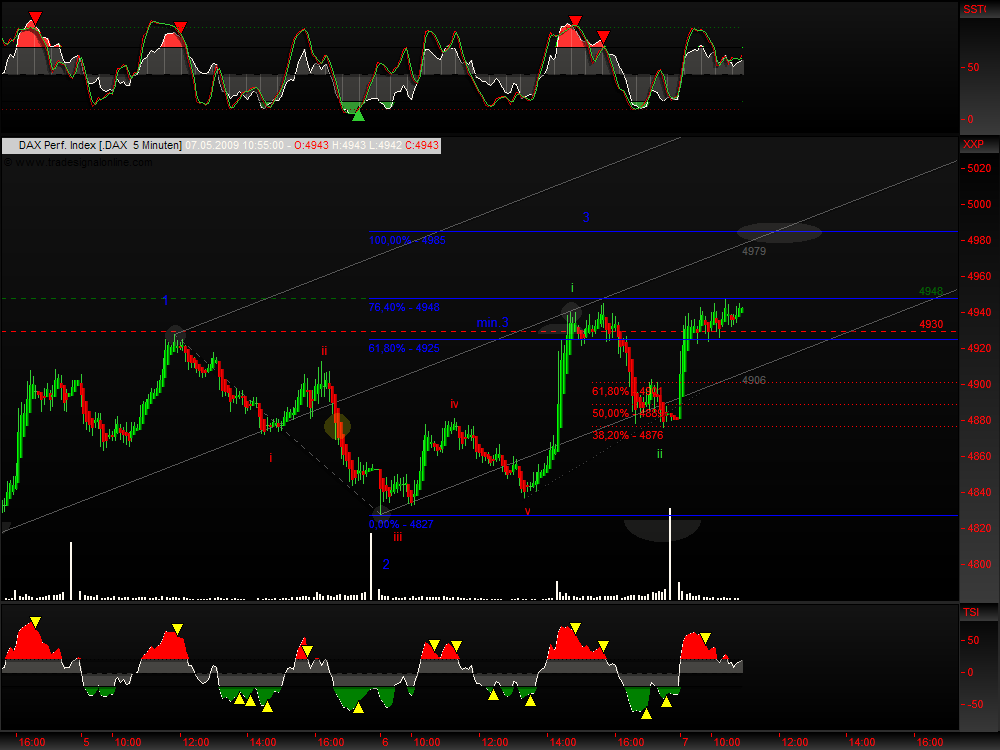
Task: Click the first red sell triangle in SST panel
Action: point(36,18)
